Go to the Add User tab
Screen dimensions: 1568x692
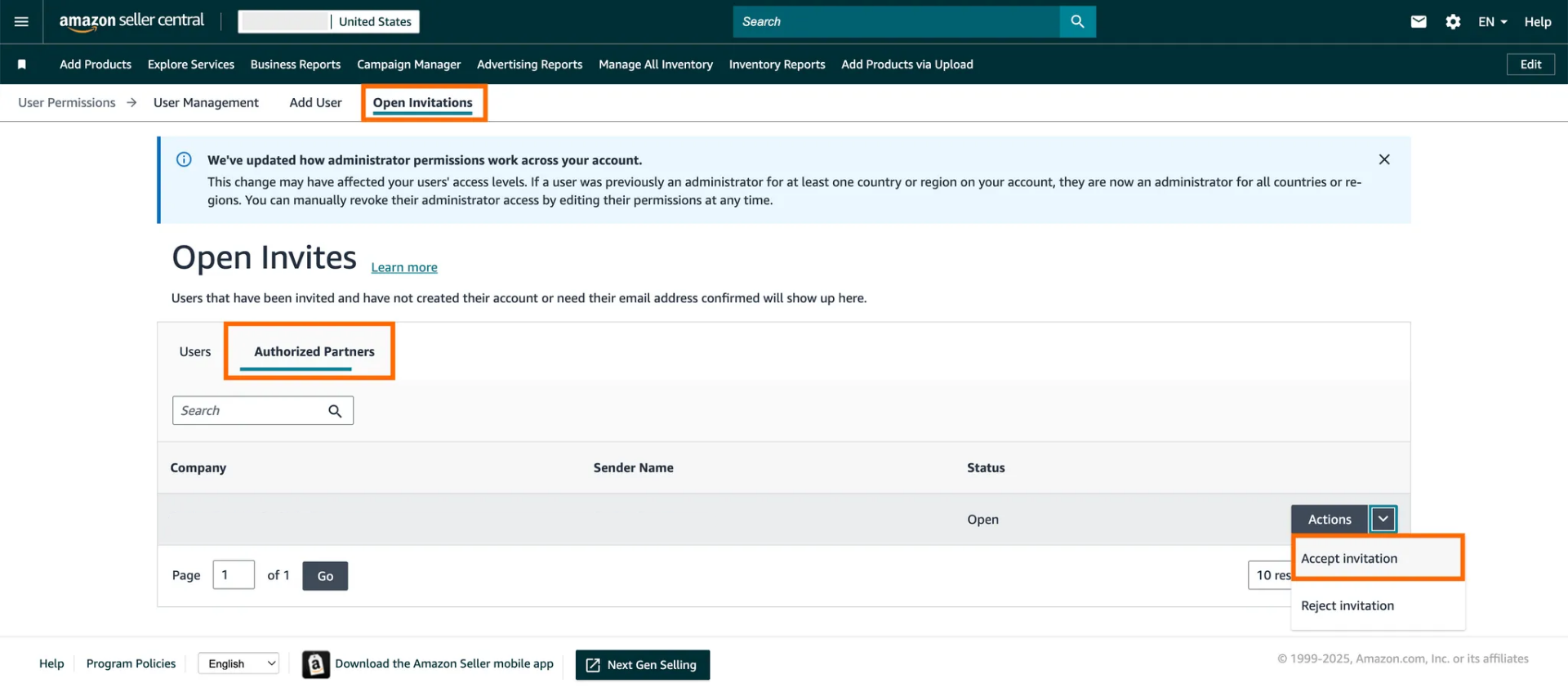[x=316, y=102]
